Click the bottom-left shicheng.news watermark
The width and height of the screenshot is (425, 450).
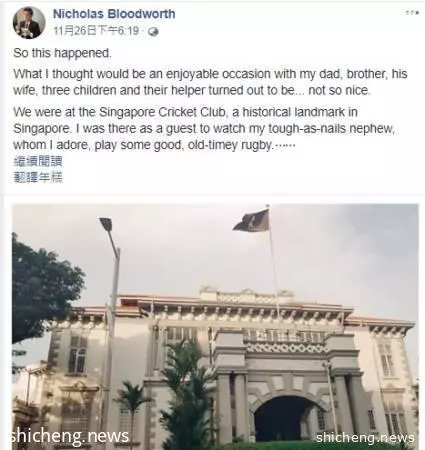[x=70, y=437]
